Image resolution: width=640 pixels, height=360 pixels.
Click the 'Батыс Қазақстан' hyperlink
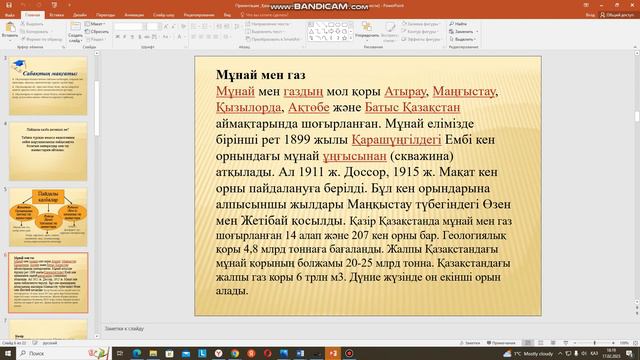(412, 107)
